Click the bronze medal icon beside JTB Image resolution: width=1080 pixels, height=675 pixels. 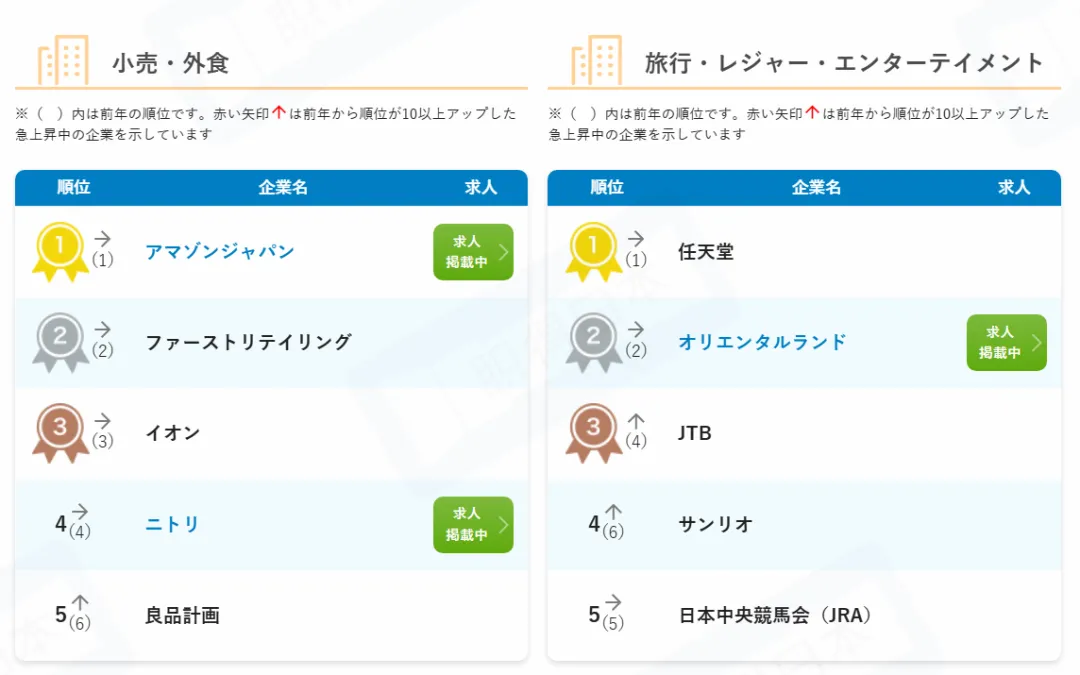593,433
